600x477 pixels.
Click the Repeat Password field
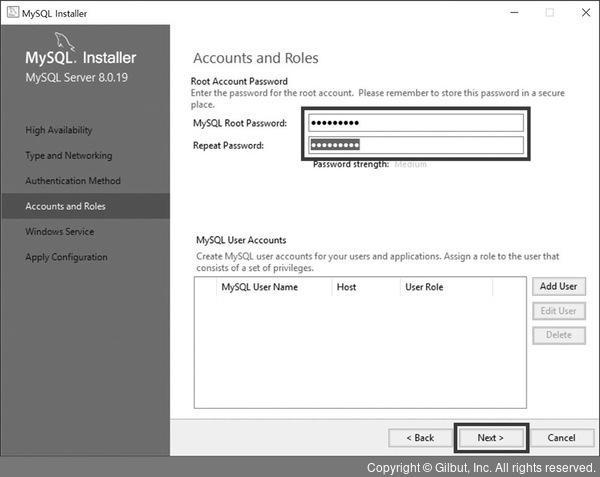pos(416,145)
